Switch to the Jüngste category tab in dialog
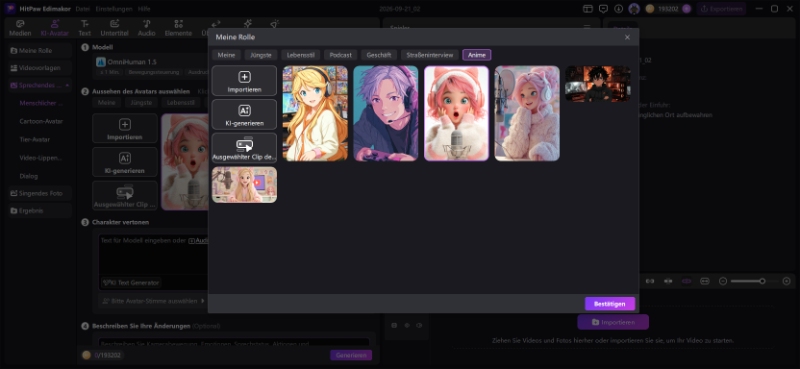 click(x=261, y=55)
